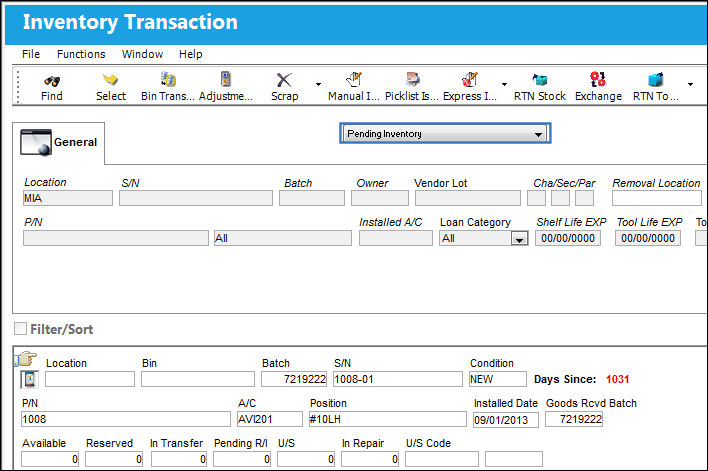Screen dimensions: 708x471
Task: Click the RTN To toolbar icon
Action: [655, 79]
